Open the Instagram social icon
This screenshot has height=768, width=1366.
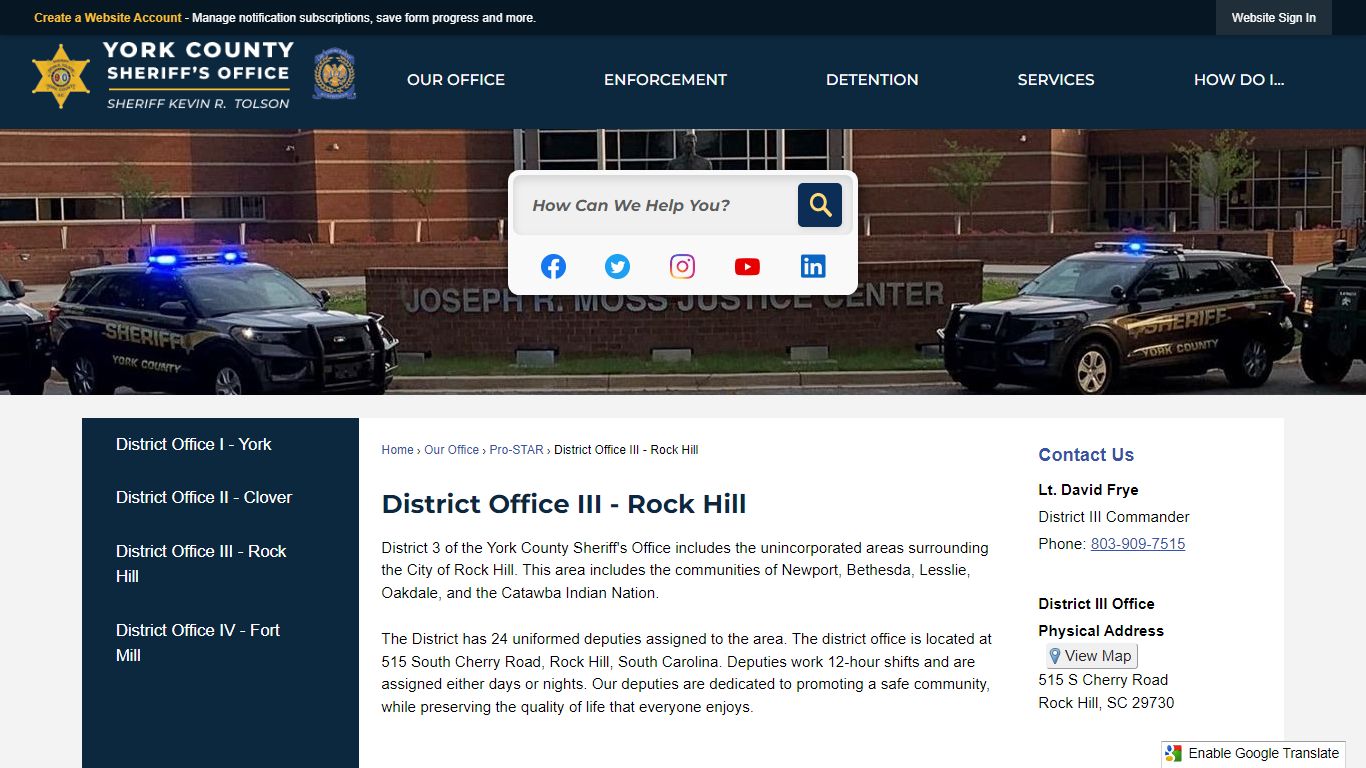point(682,266)
